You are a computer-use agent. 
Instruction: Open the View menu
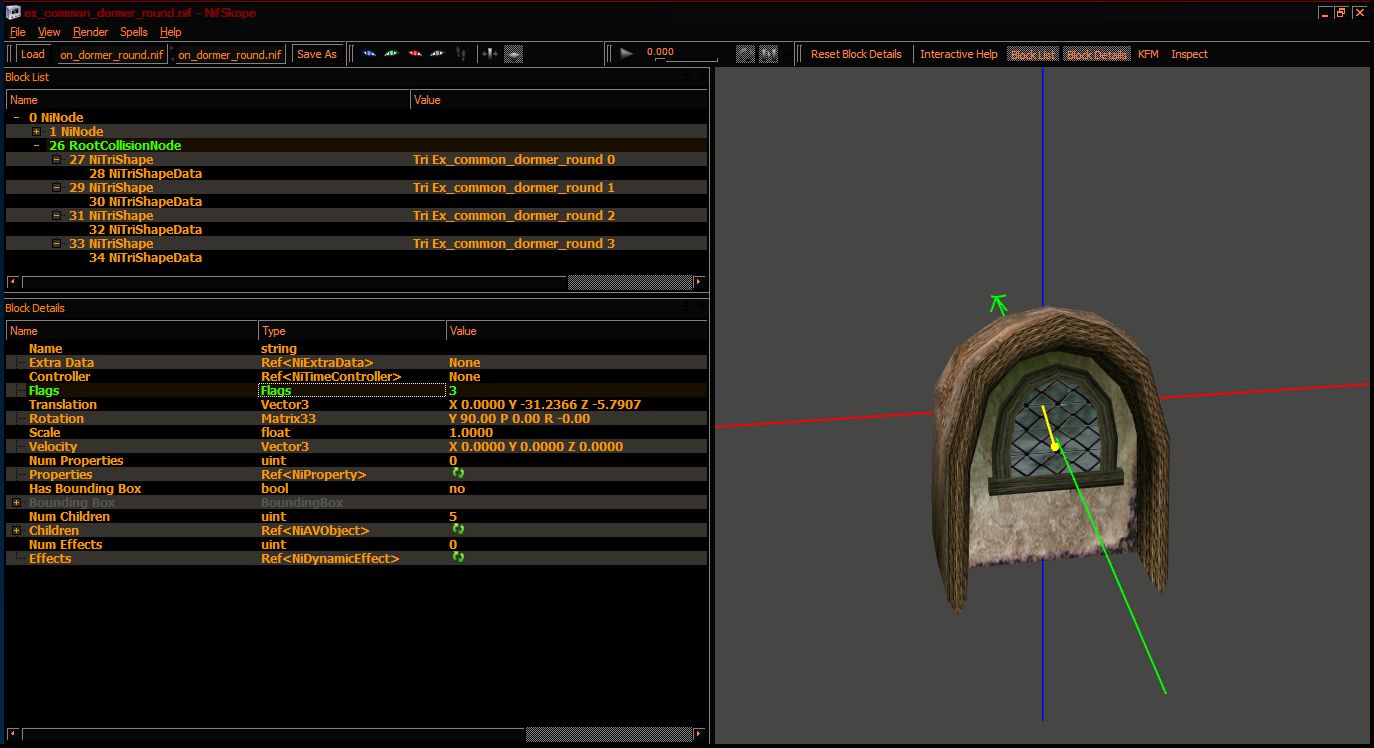(x=49, y=32)
